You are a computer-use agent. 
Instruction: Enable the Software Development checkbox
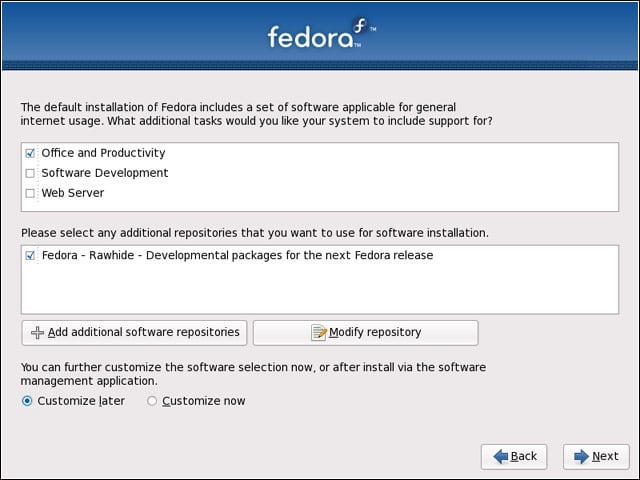pyautogui.click(x=30, y=173)
